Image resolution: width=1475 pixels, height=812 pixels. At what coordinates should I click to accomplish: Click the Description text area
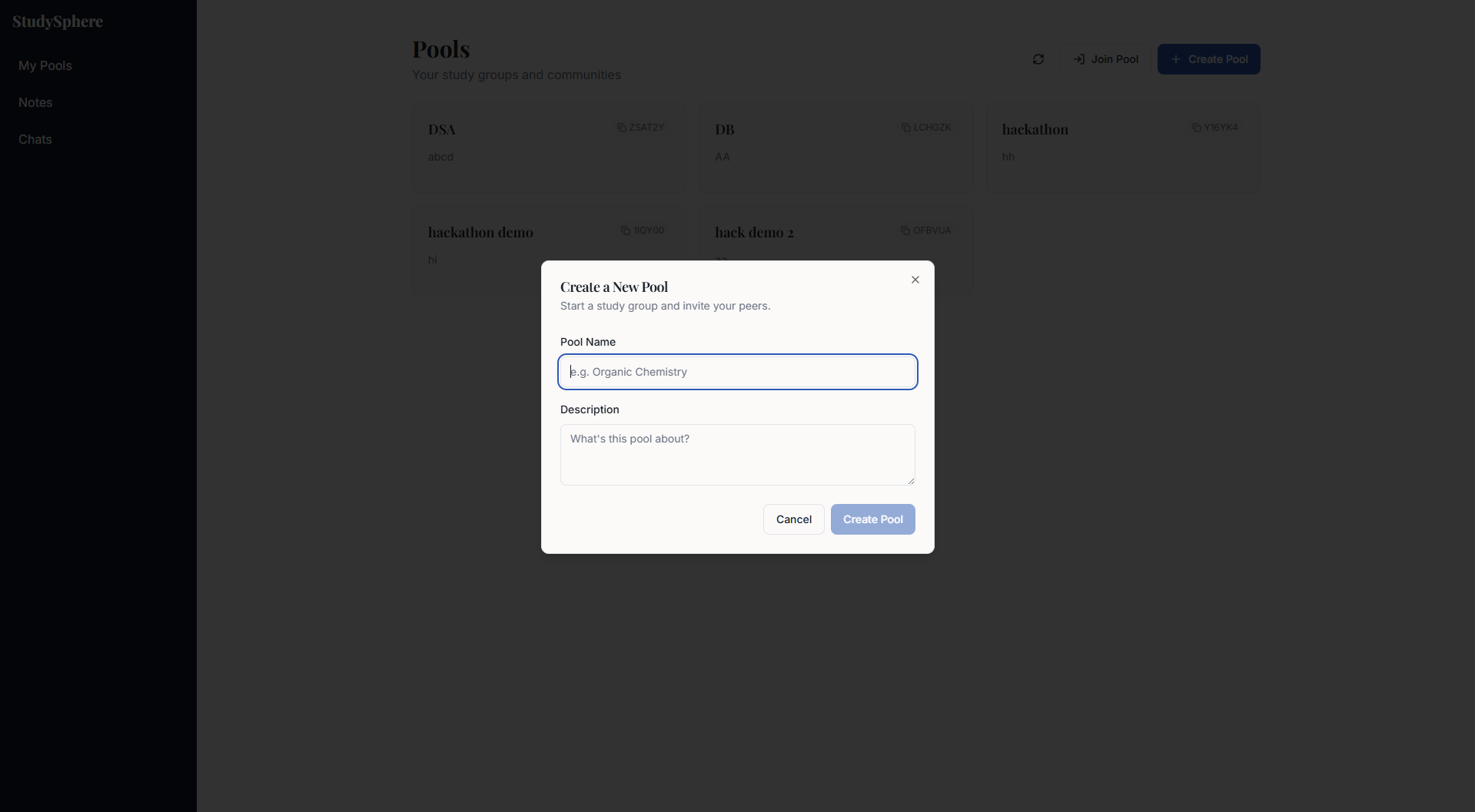[x=738, y=455]
